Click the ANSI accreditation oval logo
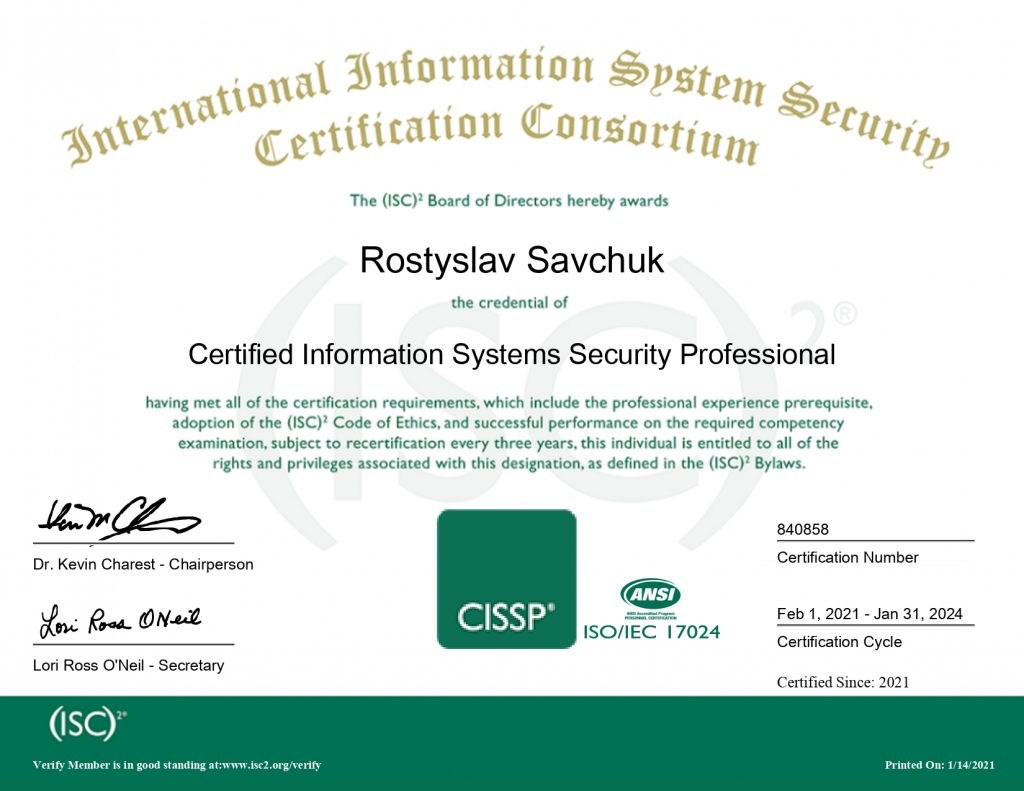The height and width of the screenshot is (791, 1024). (650, 595)
